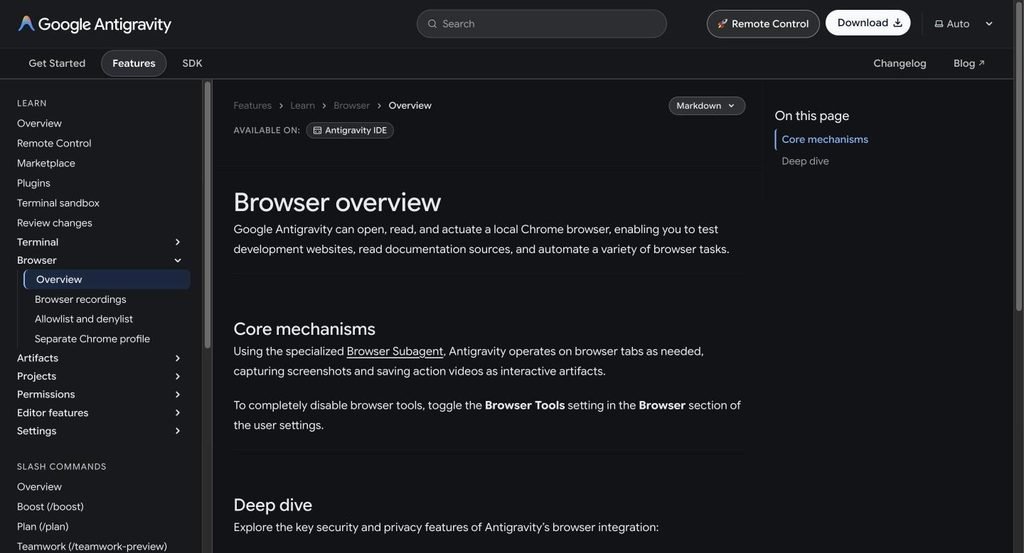Jump to Deep dive in page outline

point(805,161)
